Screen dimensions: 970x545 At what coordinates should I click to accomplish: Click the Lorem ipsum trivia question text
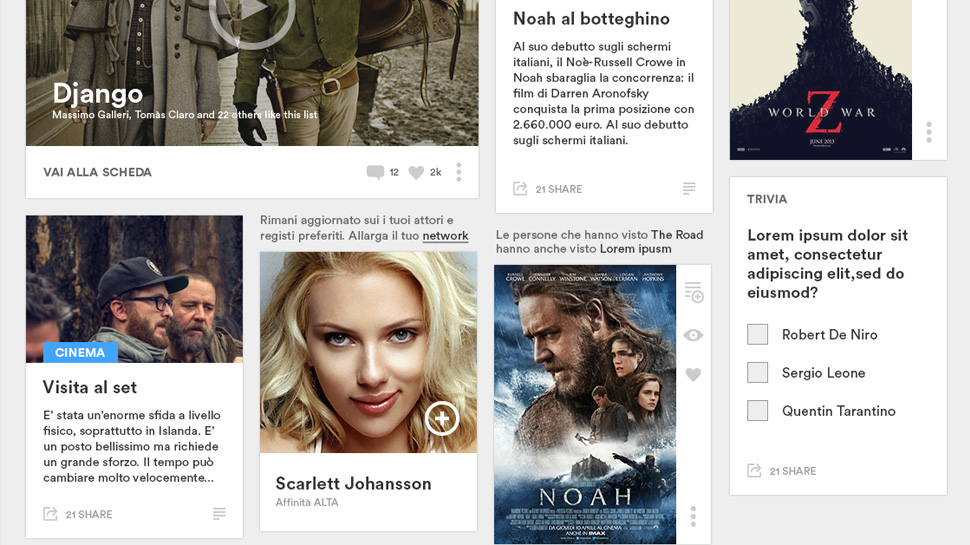pyautogui.click(x=828, y=264)
